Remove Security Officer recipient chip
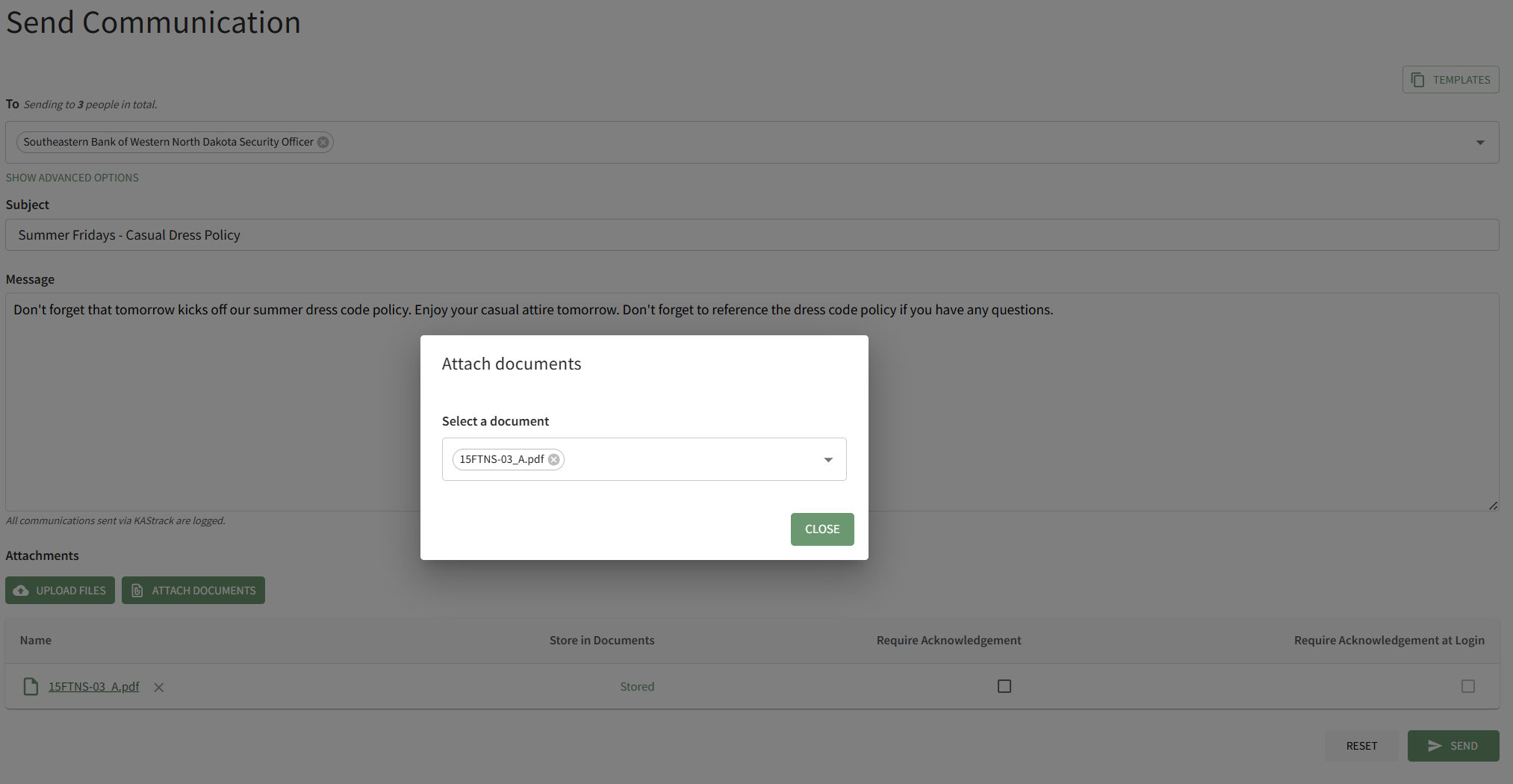Viewport: 1513px width, 784px height. (323, 142)
